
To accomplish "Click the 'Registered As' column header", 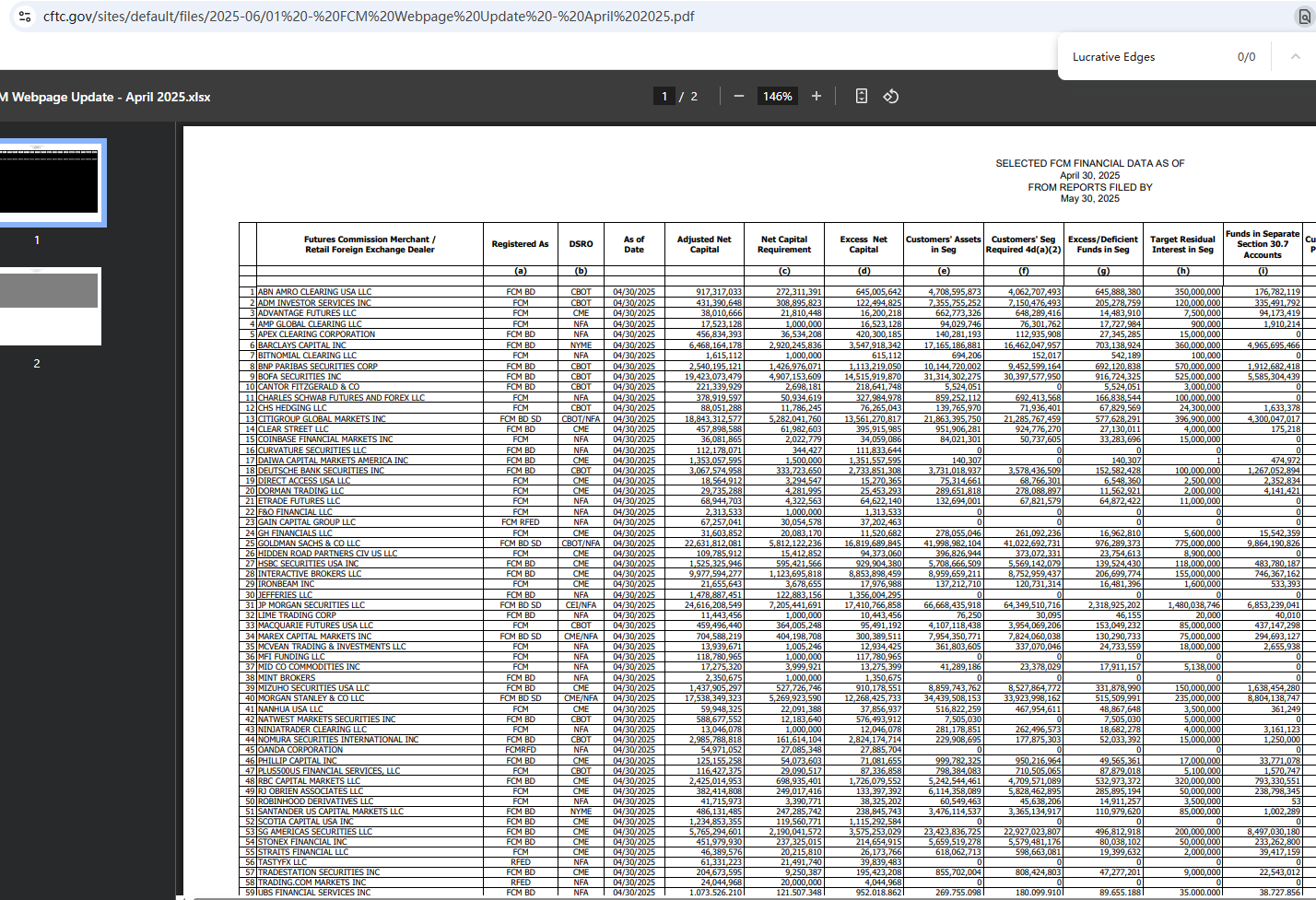I will click(x=520, y=244).
